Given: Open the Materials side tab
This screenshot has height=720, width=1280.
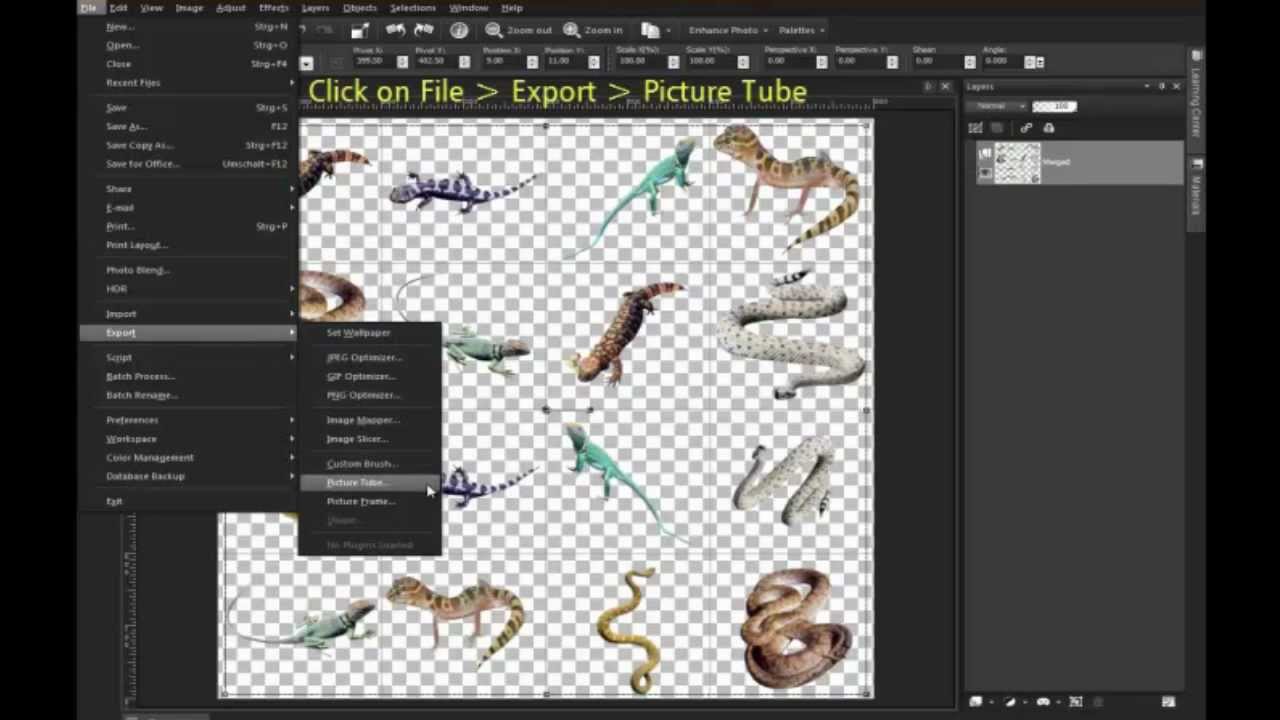Looking at the screenshot, I should pos(1196,195).
